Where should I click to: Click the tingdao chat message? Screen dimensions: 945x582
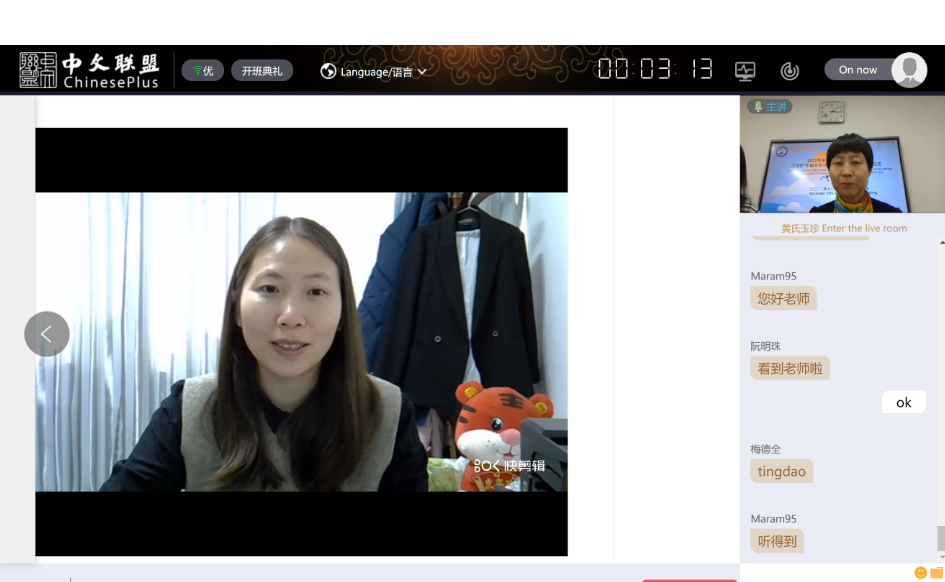[x=782, y=471]
